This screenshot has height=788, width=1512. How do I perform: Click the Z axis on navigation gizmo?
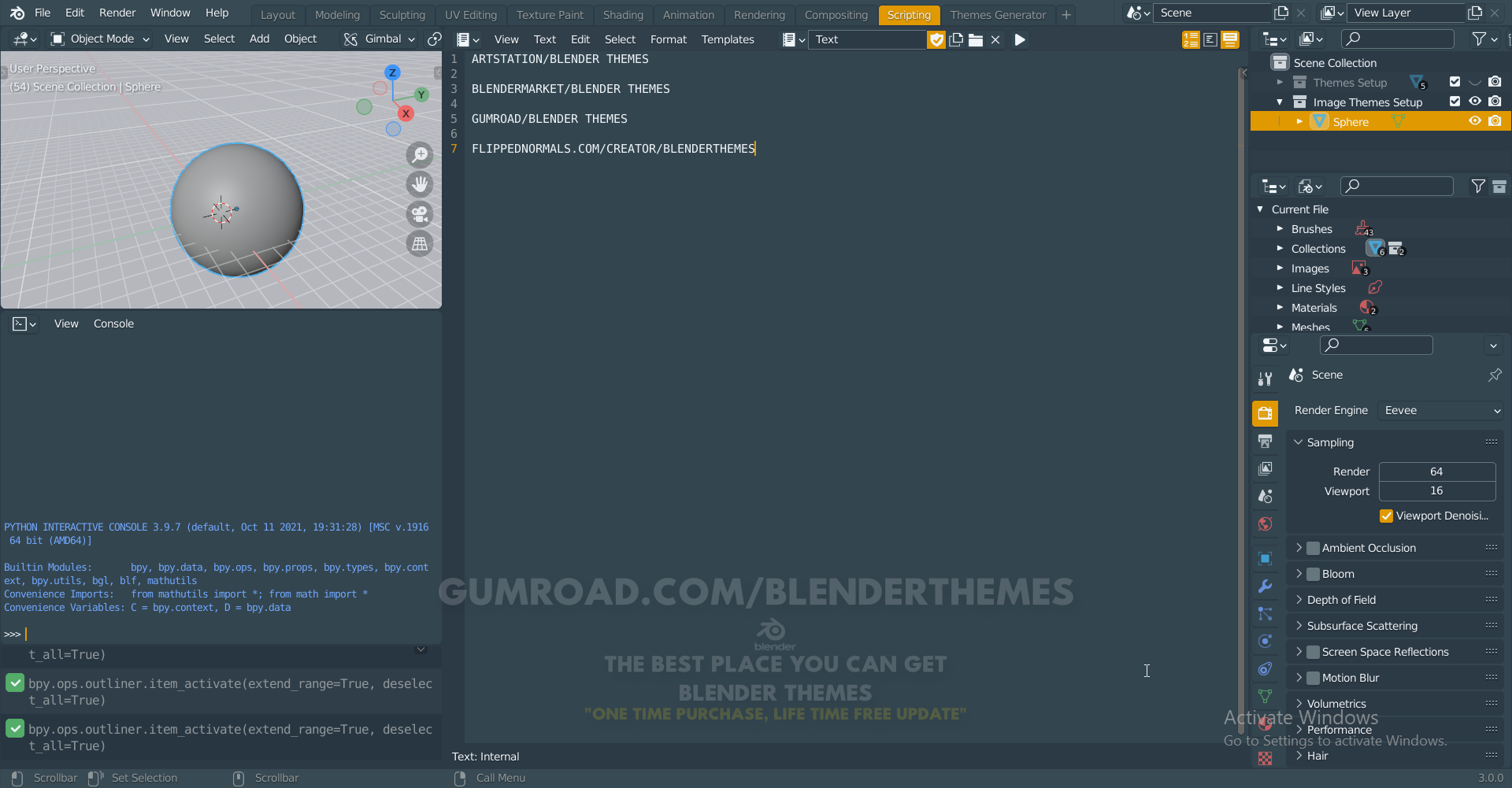coord(392,72)
